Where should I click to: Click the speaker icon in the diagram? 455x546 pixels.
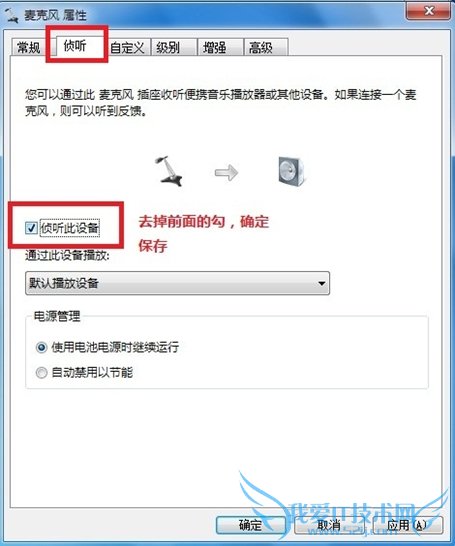click(291, 172)
